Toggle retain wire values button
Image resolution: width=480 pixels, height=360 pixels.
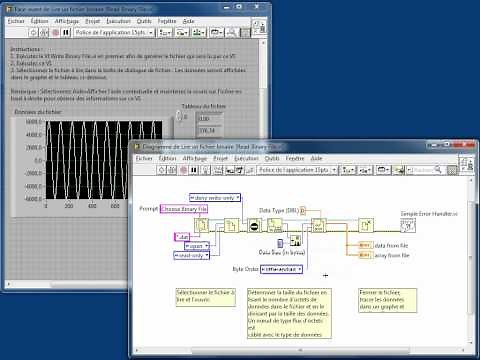pos(218,170)
